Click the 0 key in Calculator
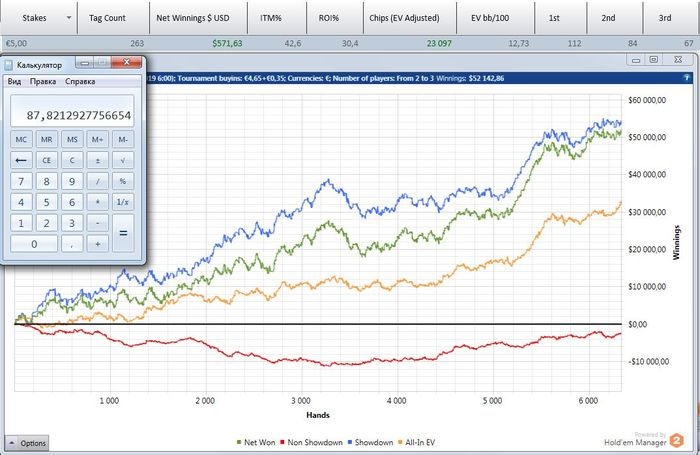This screenshot has width=700, height=455. coord(34,244)
